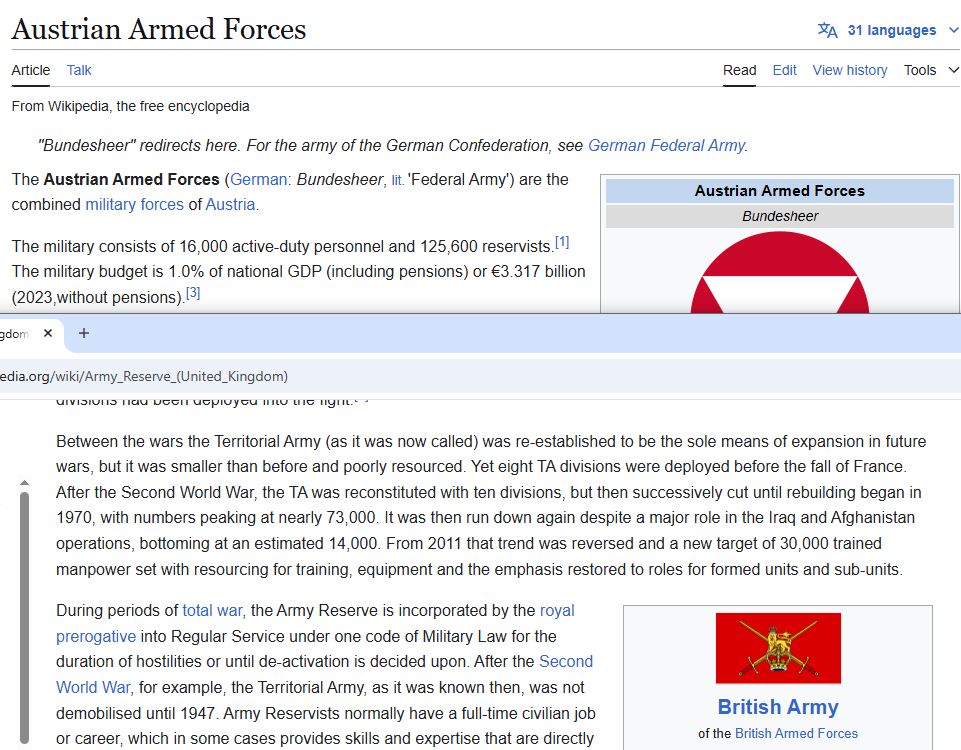Viewport: 961px width, 750px height.
Task: Click the Austrian Armed Forces page title
Action: click(159, 29)
